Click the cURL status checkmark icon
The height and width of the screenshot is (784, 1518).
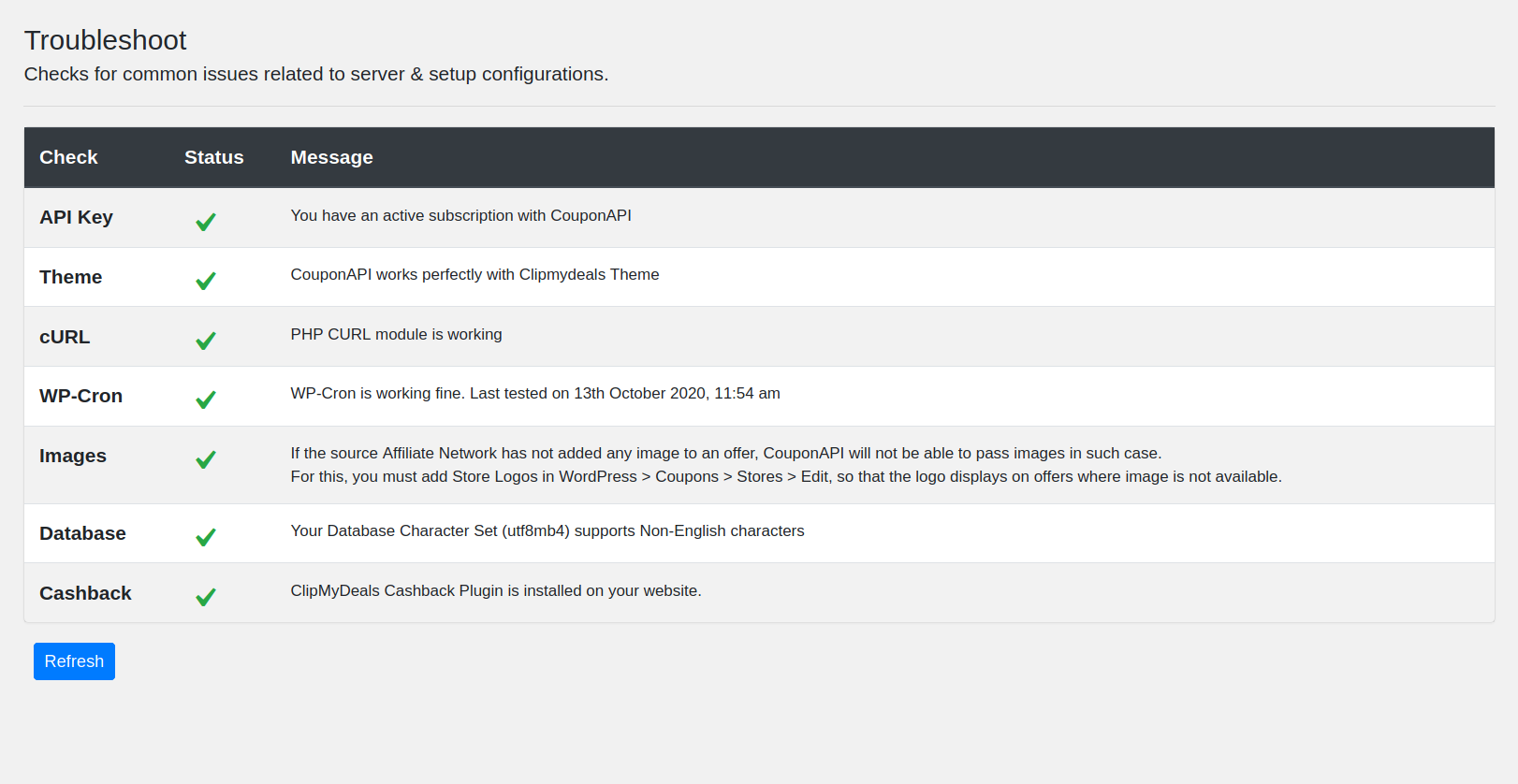206,341
